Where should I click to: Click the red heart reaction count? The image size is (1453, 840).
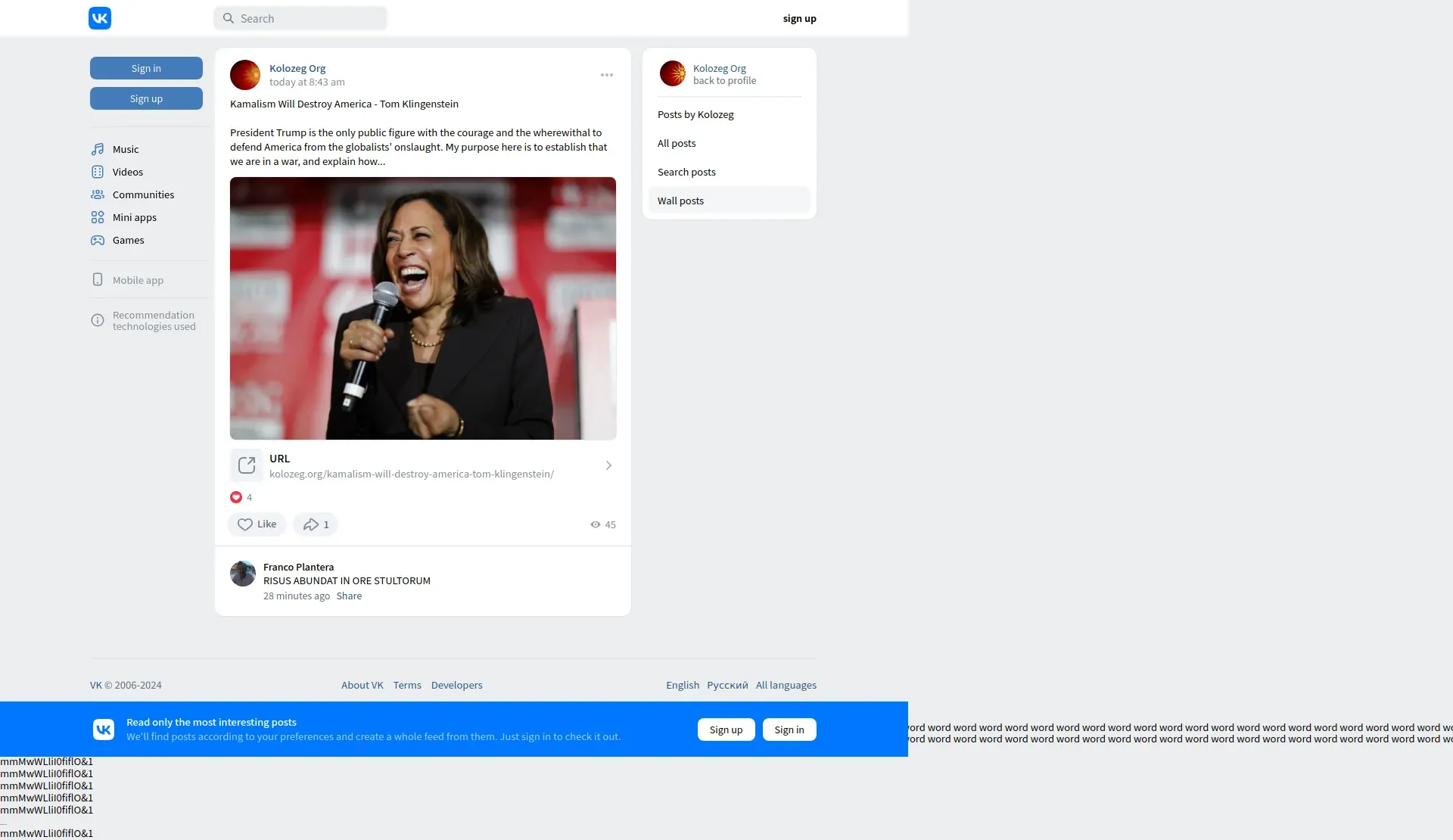pyautogui.click(x=236, y=497)
